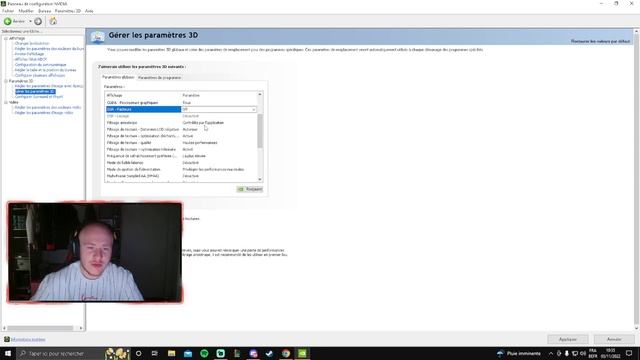Open Spotify from the taskbar
This screenshot has width=640, height=360.
click(204, 353)
